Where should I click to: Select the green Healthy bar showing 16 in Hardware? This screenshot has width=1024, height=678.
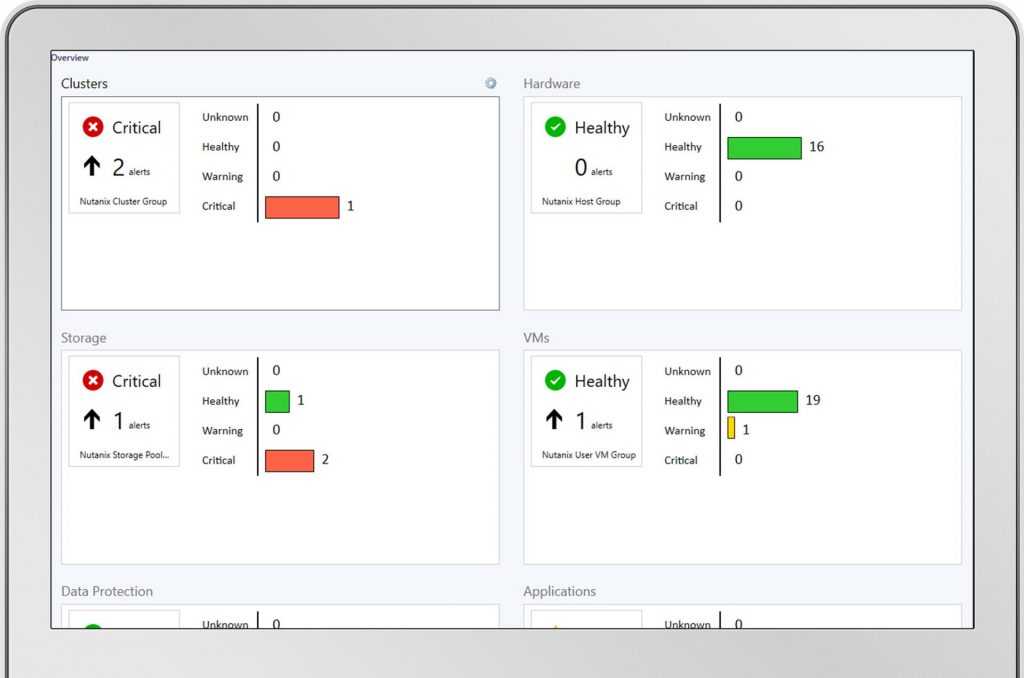765,148
